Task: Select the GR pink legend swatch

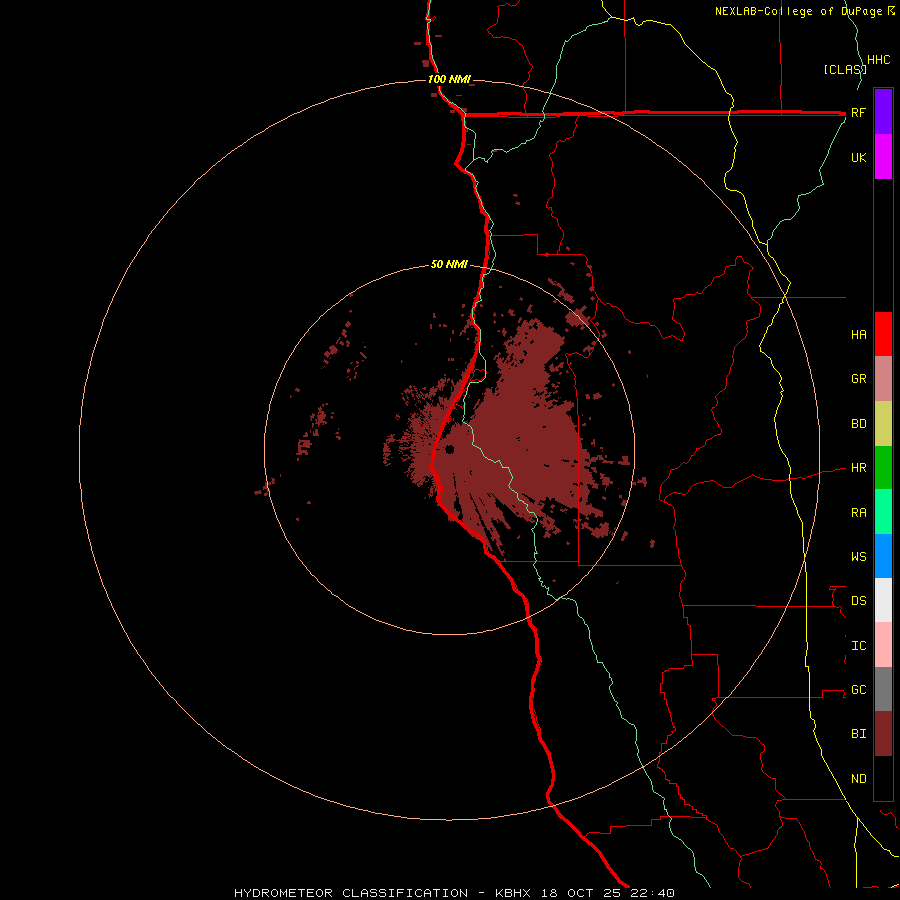Action: coord(883,379)
